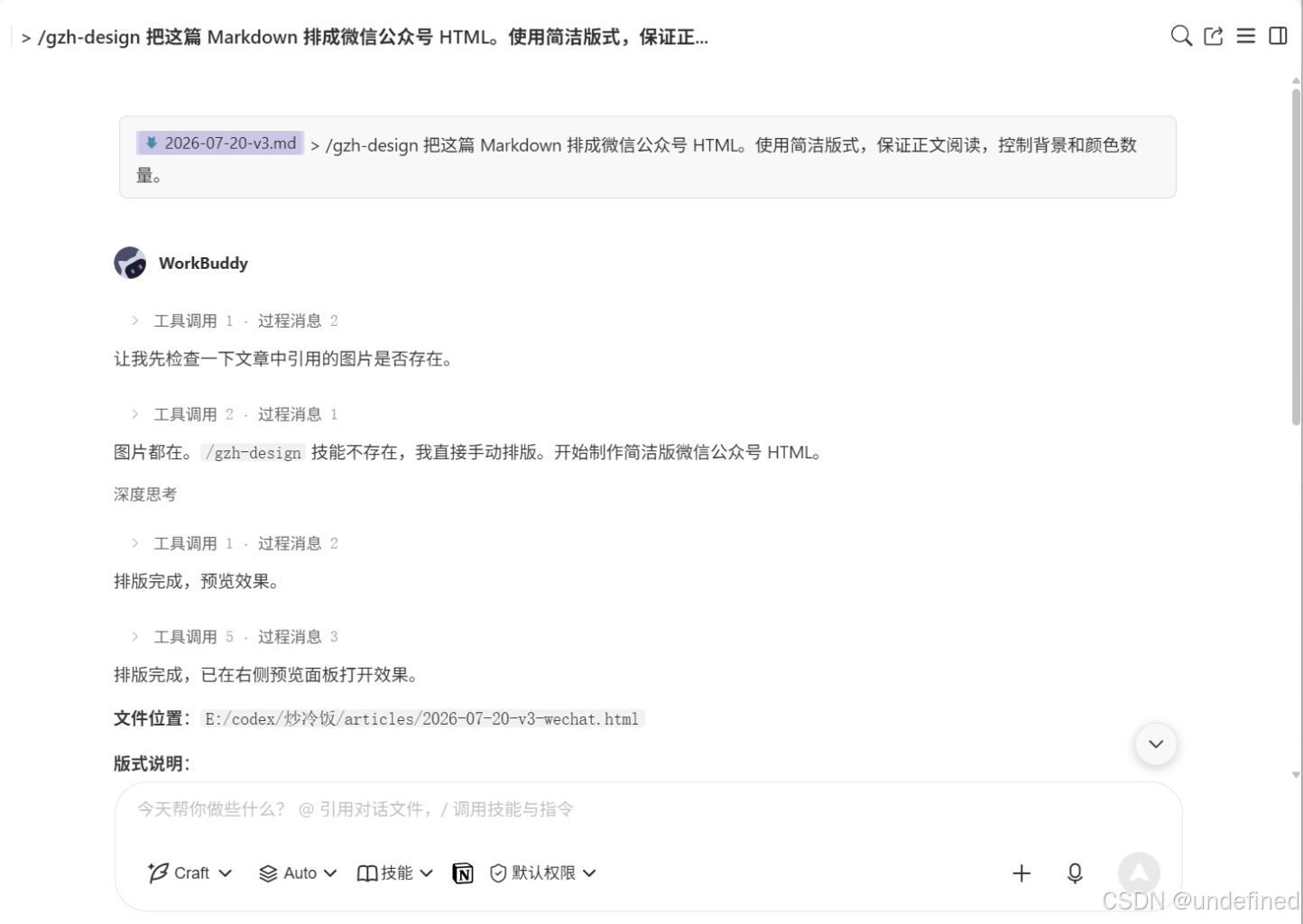The height and width of the screenshot is (924, 1303).
Task: Open the hamburger menu icon in header
Action: click(1246, 36)
